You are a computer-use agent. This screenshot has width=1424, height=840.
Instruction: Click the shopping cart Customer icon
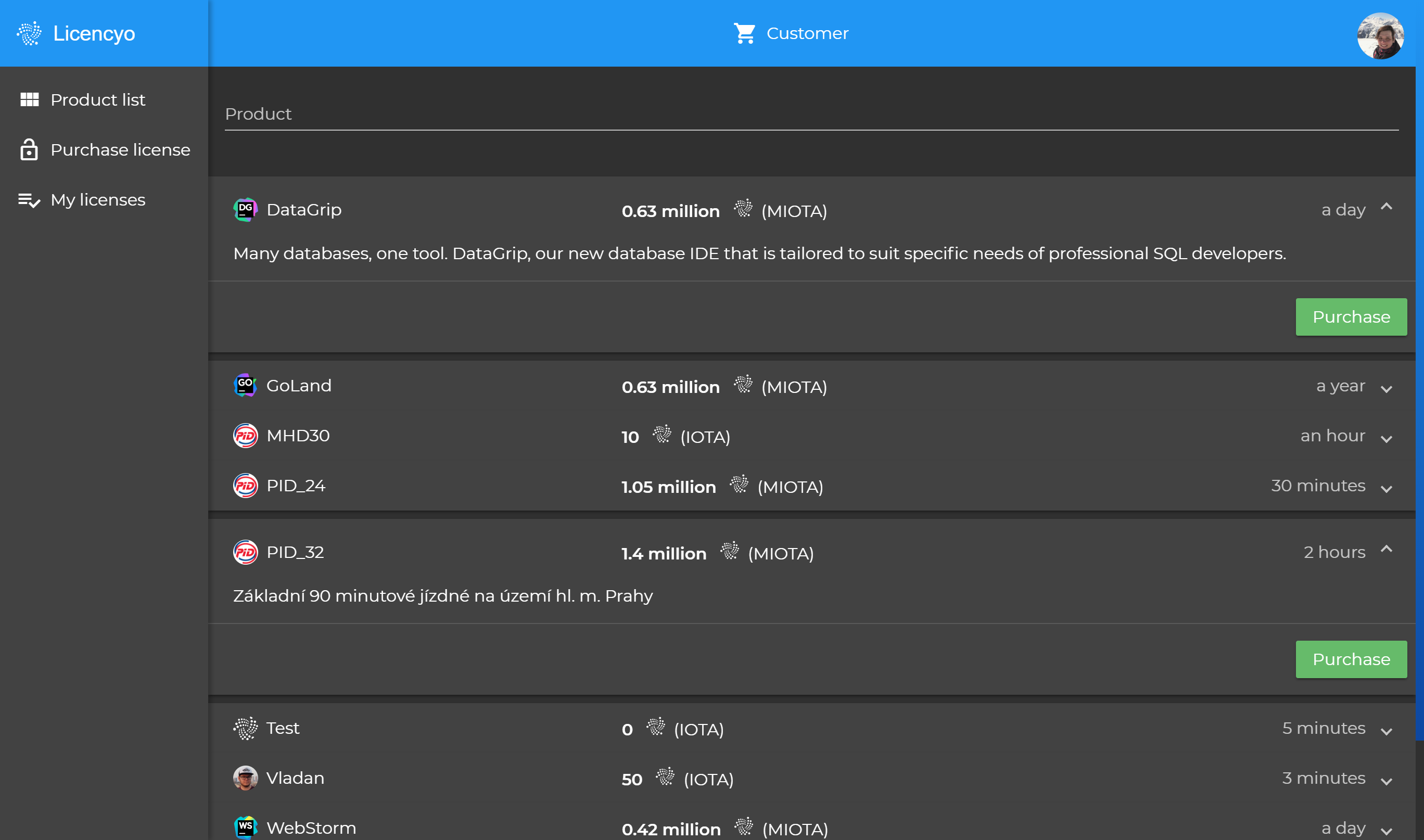(744, 33)
